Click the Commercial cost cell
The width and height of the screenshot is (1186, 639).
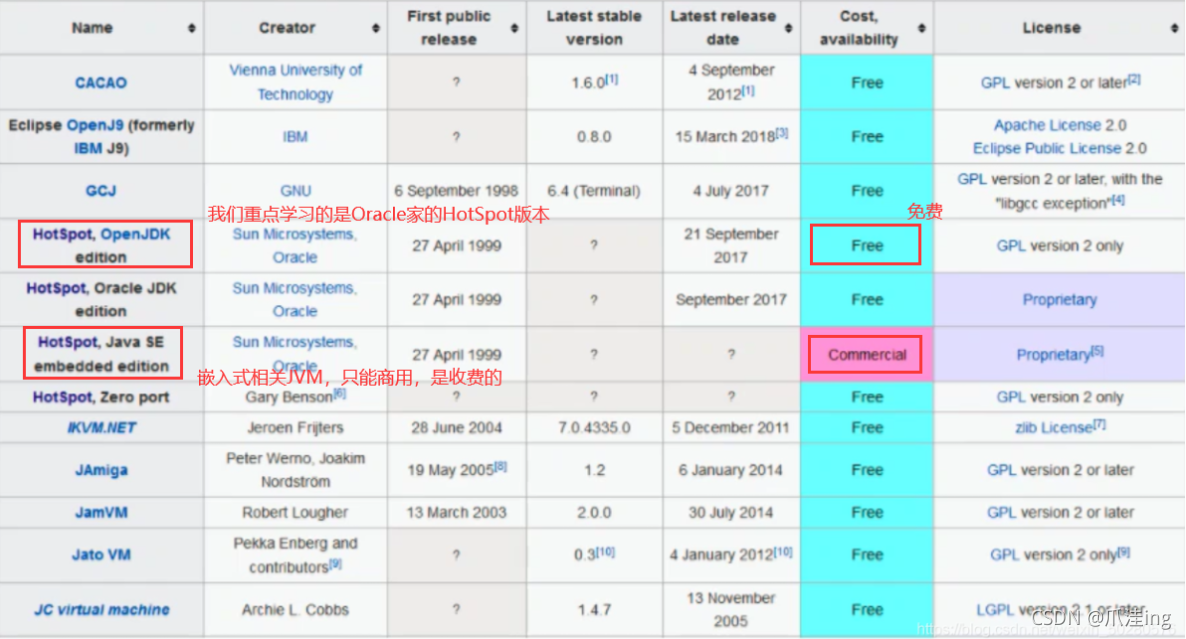867,355
